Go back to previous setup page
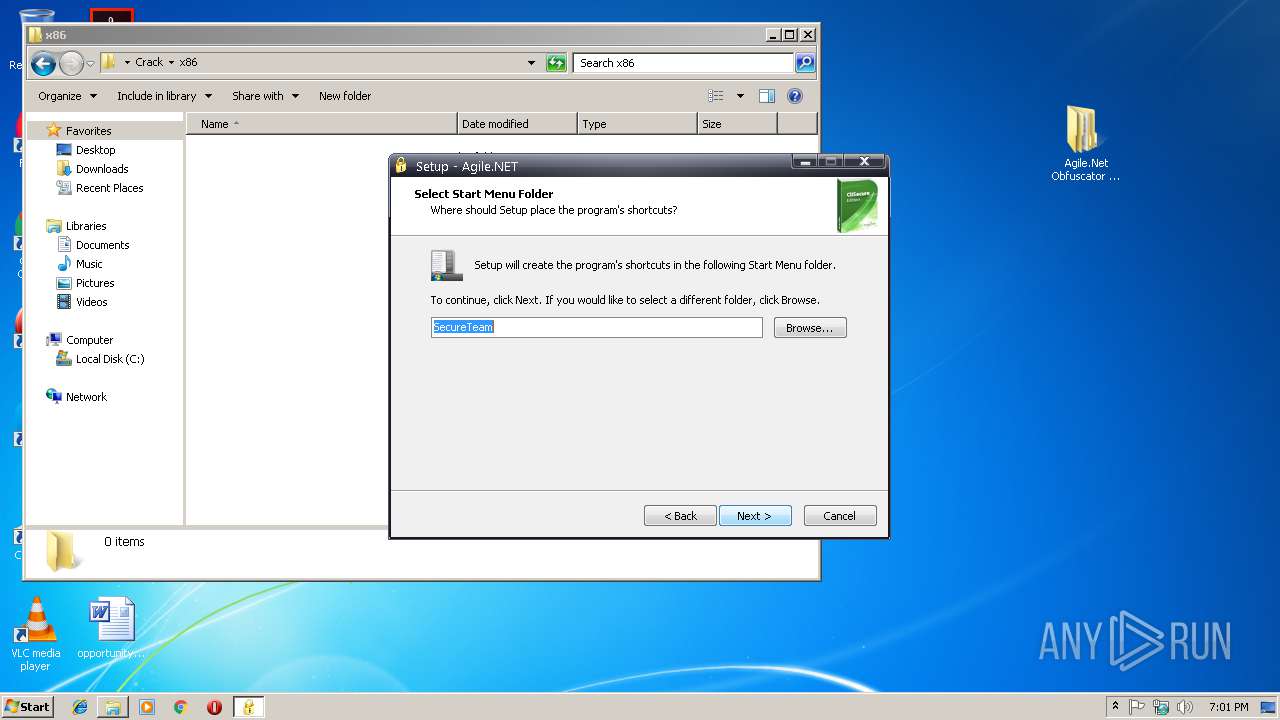Viewport: 1280px width, 720px height. click(680, 516)
